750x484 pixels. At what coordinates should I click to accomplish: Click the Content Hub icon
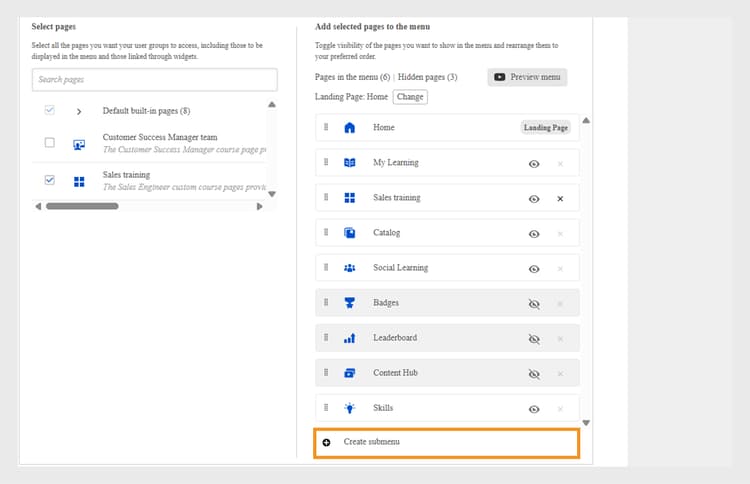tap(349, 373)
